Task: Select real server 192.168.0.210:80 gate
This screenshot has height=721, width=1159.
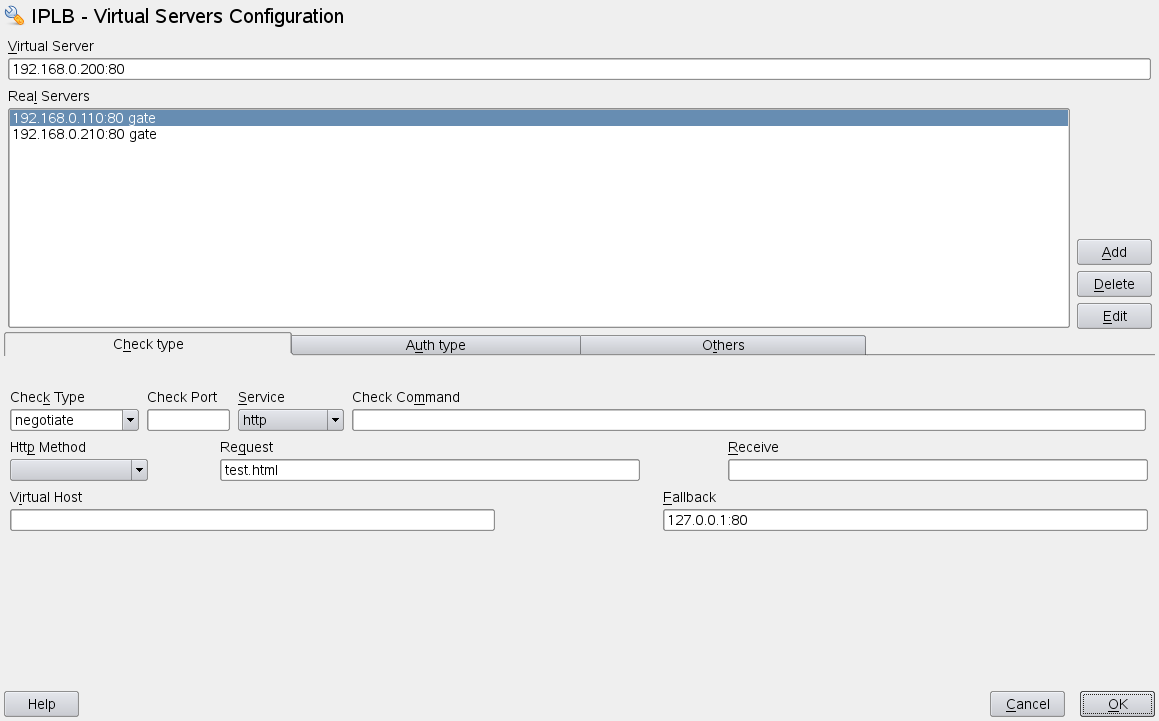Action: click(x=84, y=134)
